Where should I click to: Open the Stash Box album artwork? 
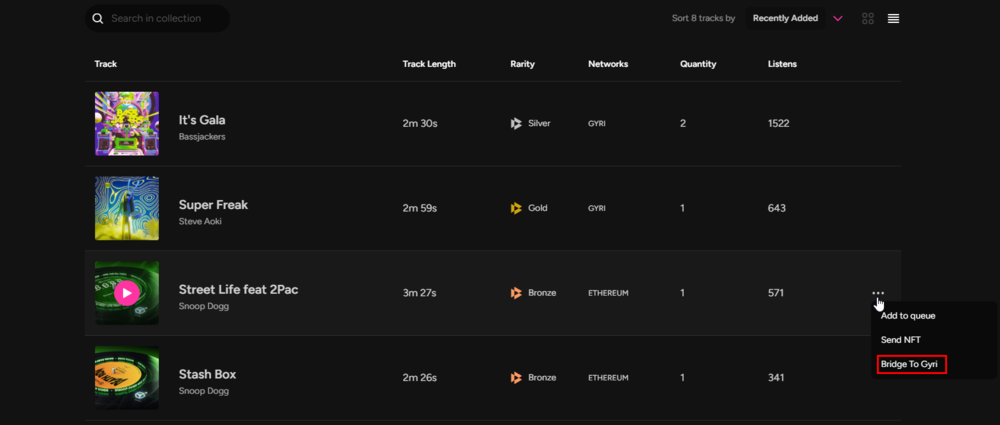[x=127, y=378]
